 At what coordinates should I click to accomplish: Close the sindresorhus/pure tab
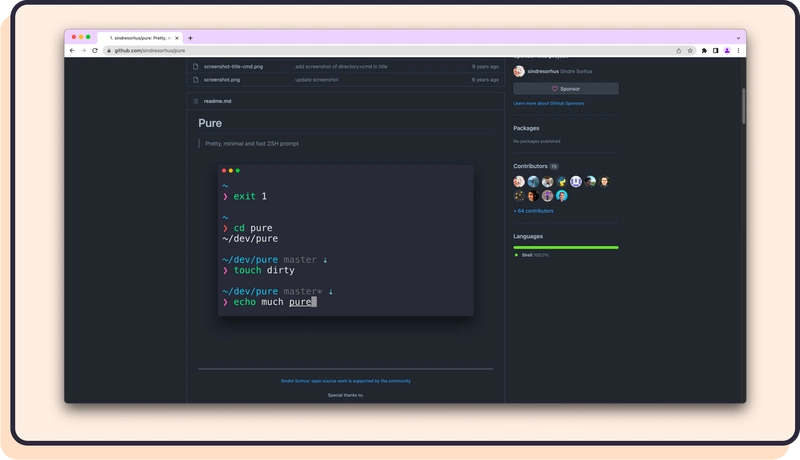click(x=177, y=38)
